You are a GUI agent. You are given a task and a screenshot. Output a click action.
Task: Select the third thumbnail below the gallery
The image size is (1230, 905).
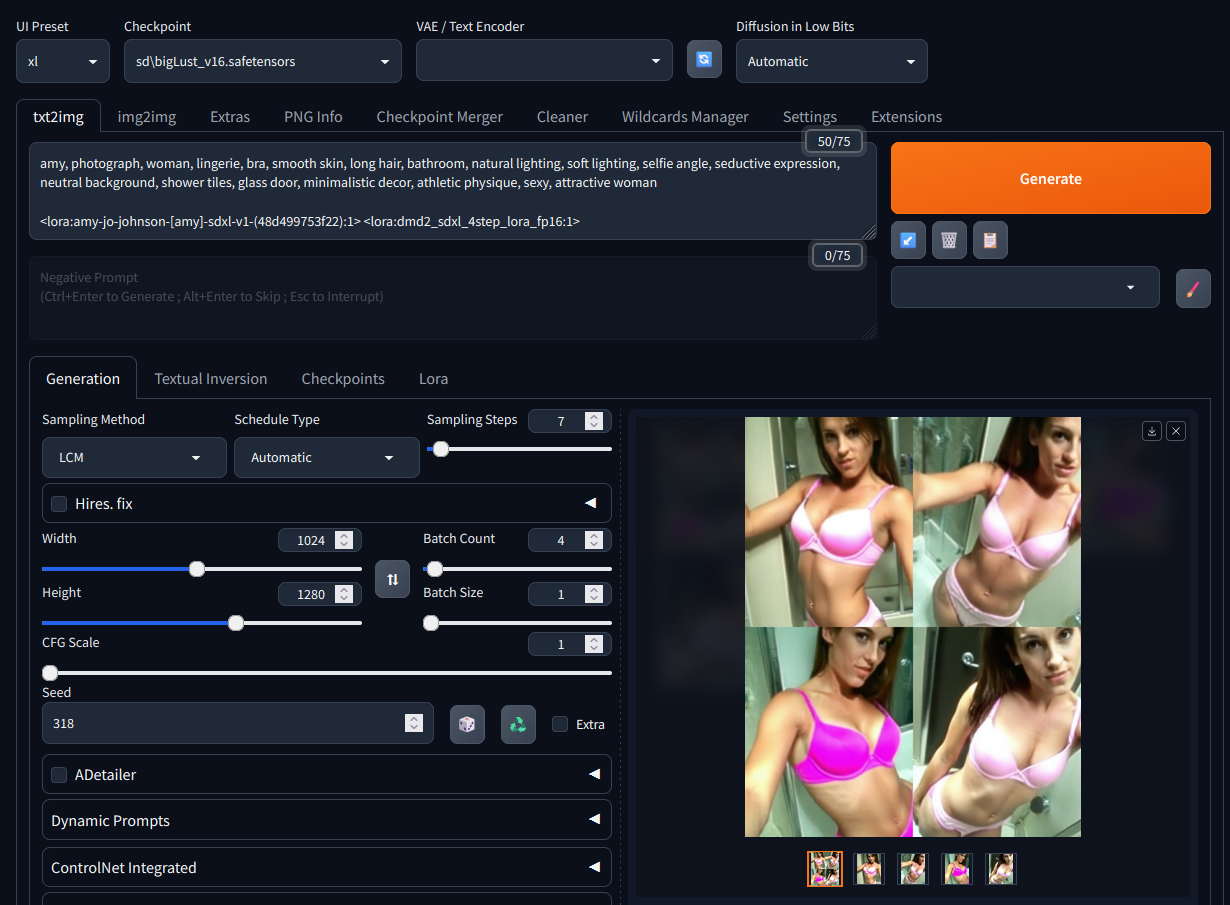click(x=913, y=869)
